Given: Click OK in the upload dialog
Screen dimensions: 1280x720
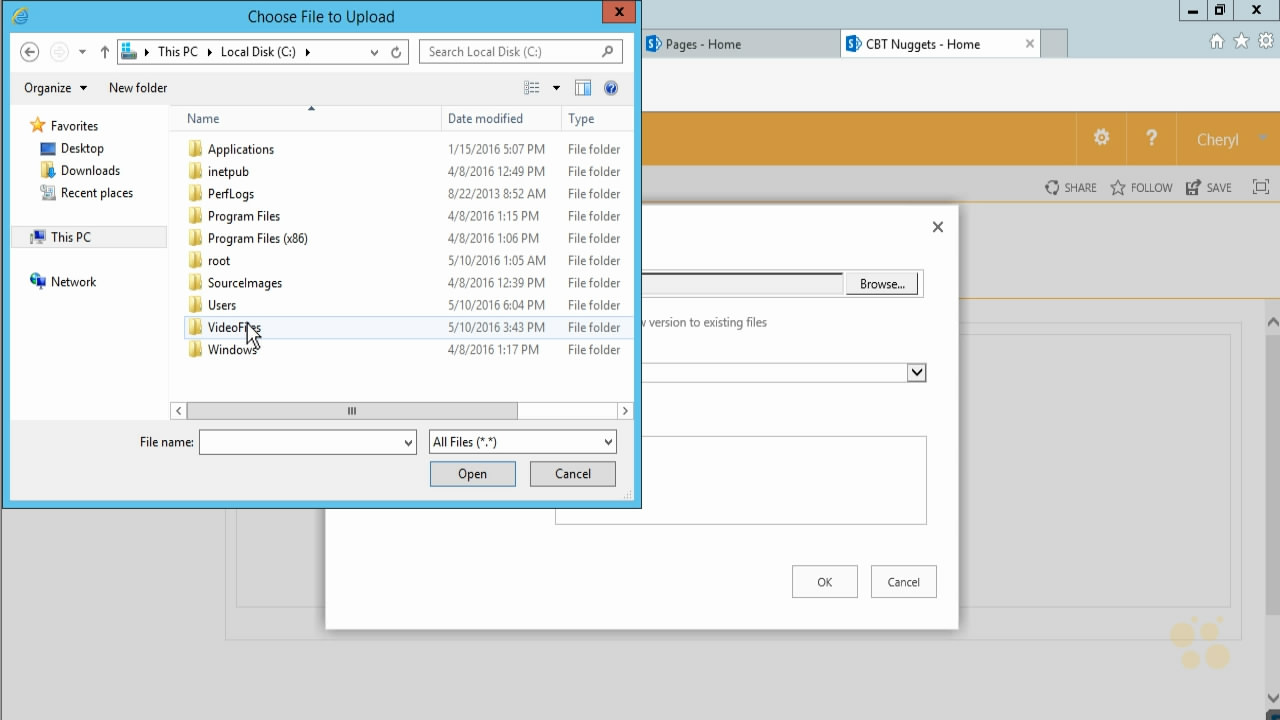Looking at the screenshot, I should (825, 582).
